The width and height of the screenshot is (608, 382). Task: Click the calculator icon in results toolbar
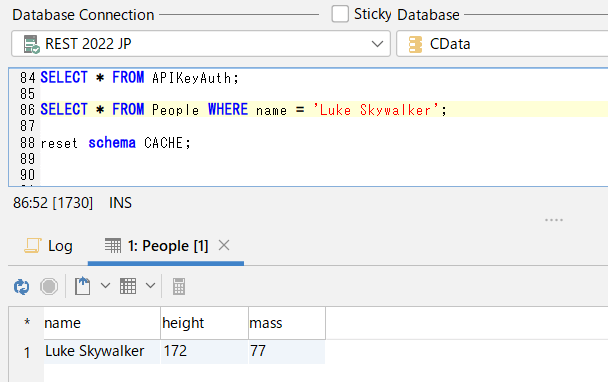(x=179, y=287)
